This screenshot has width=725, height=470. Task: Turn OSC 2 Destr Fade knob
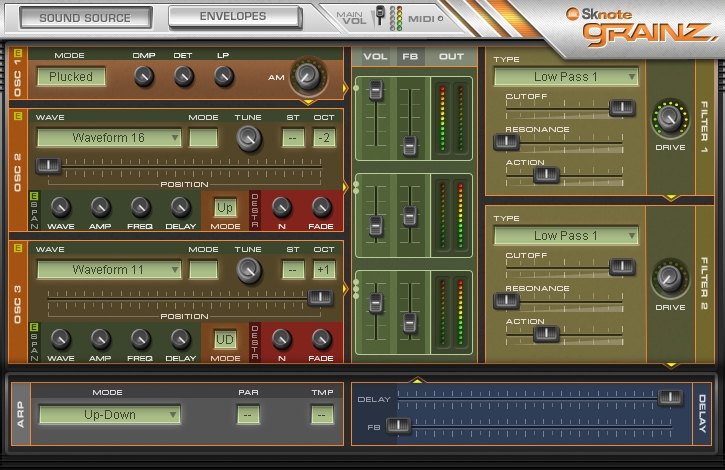click(x=321, y=208)
